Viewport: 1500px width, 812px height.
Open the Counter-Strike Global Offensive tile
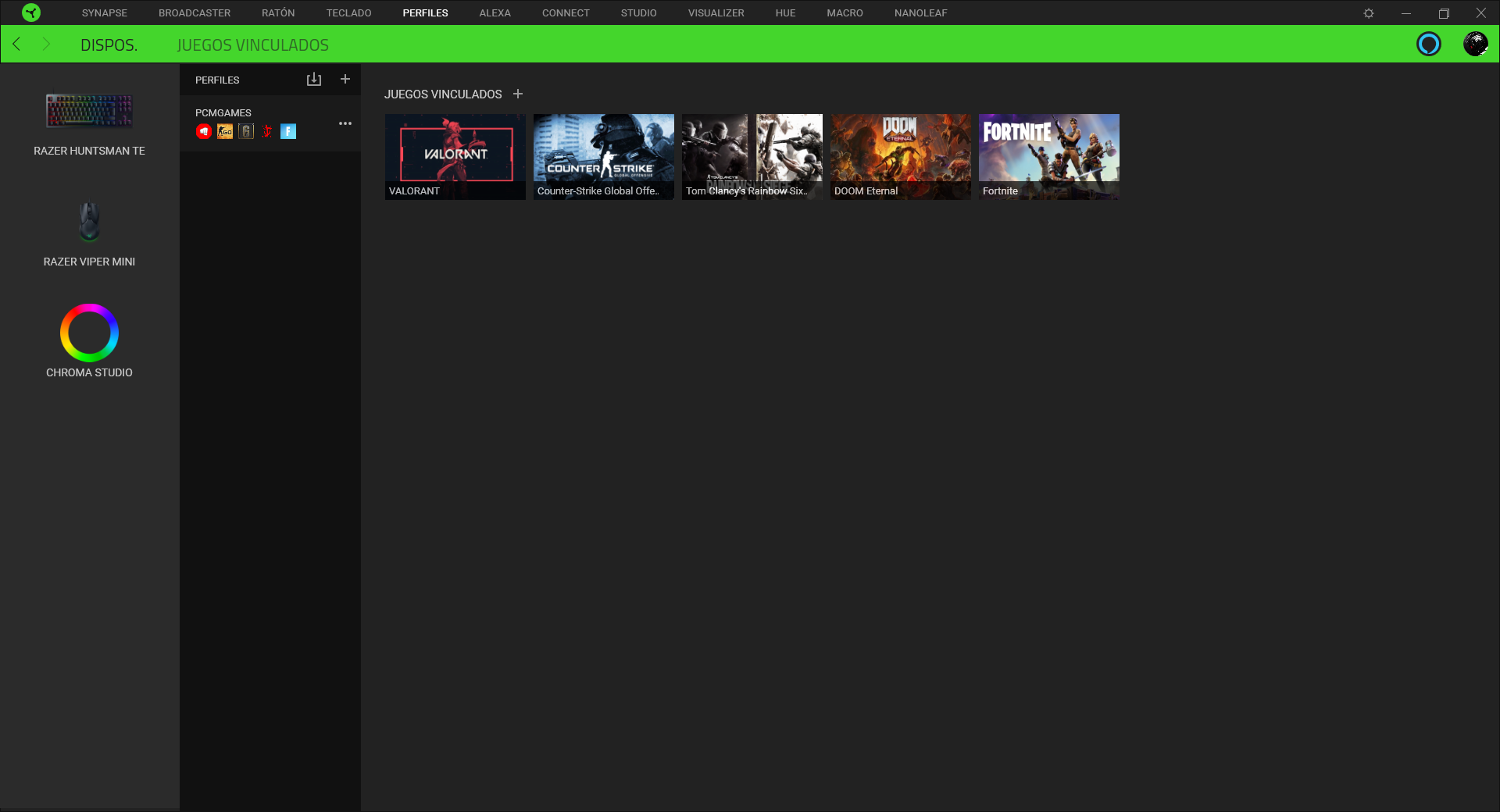point(604,157)
